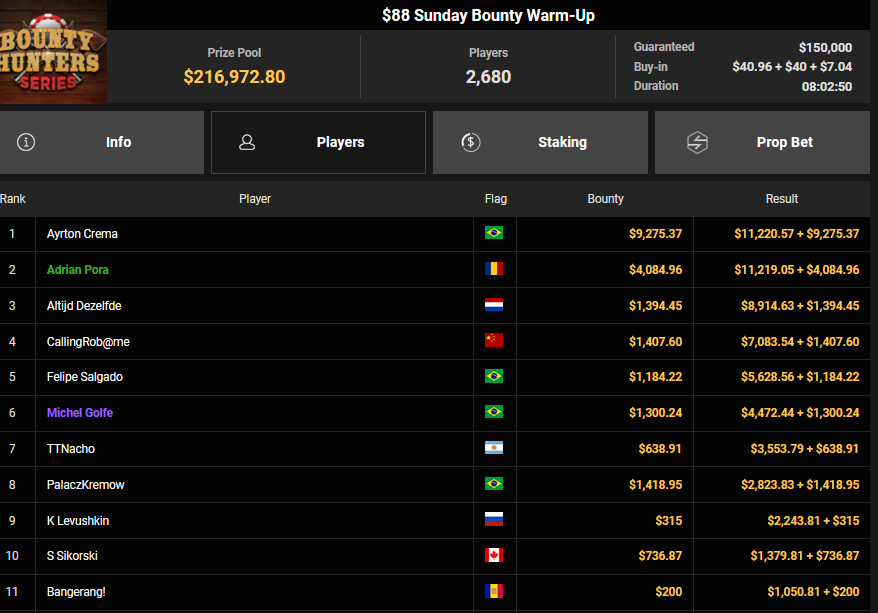Click the Players person icon

247,142
